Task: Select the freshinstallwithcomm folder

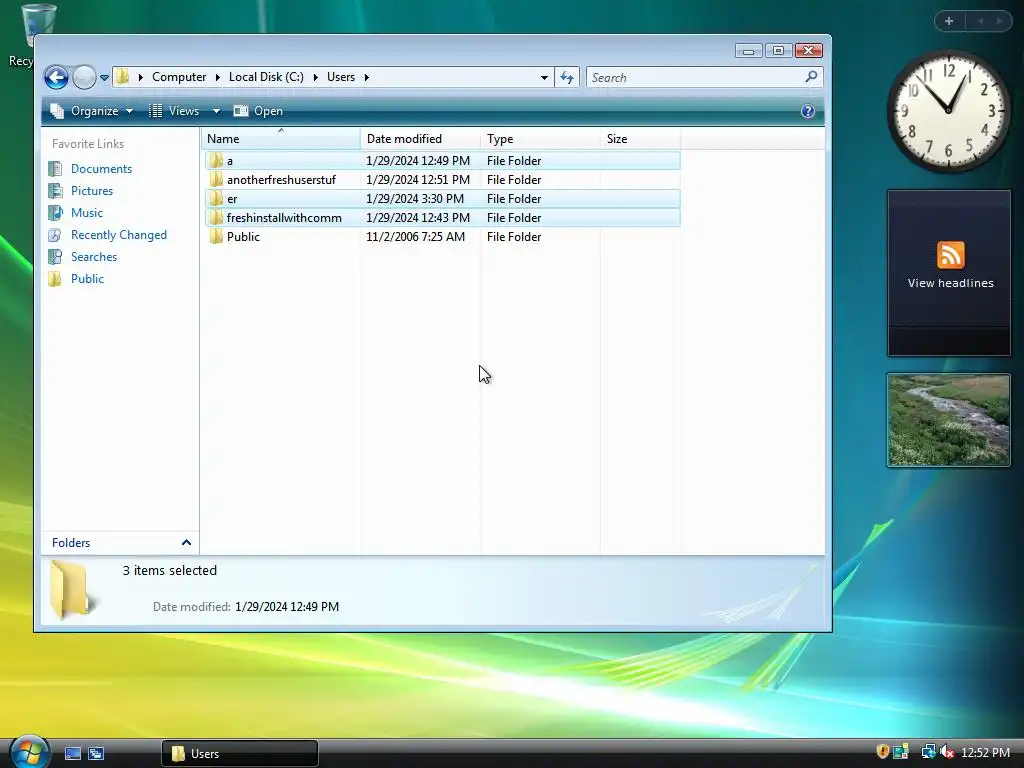Action: (442, 217)
